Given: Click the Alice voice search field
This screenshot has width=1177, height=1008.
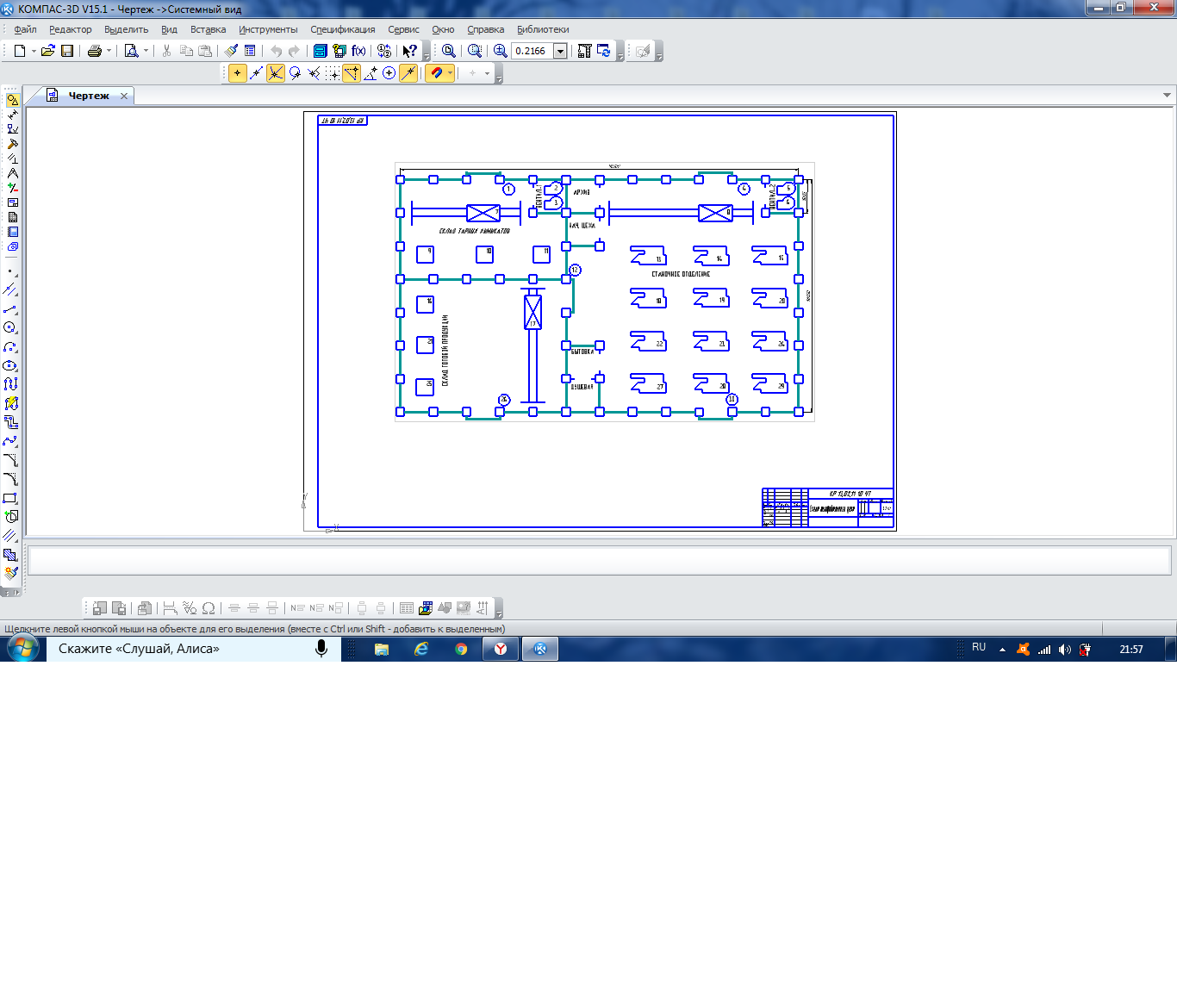Looking at the screenshot, I should (x=181, y=649).
